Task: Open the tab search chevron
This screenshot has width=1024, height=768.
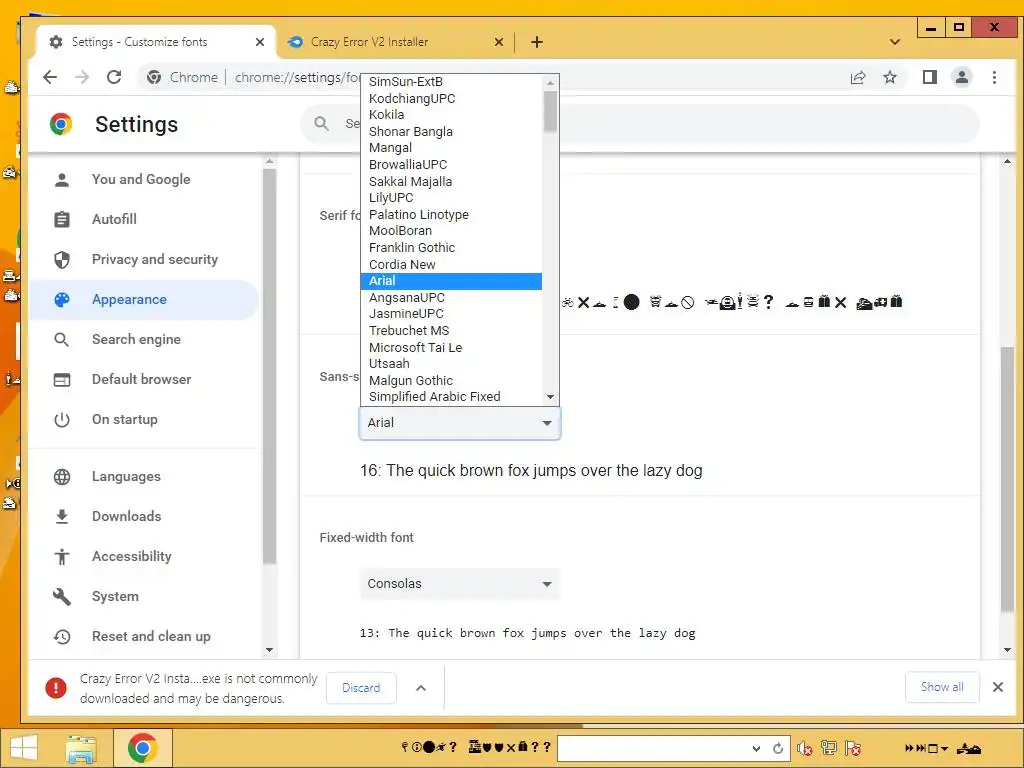Action: click(895, 42)
